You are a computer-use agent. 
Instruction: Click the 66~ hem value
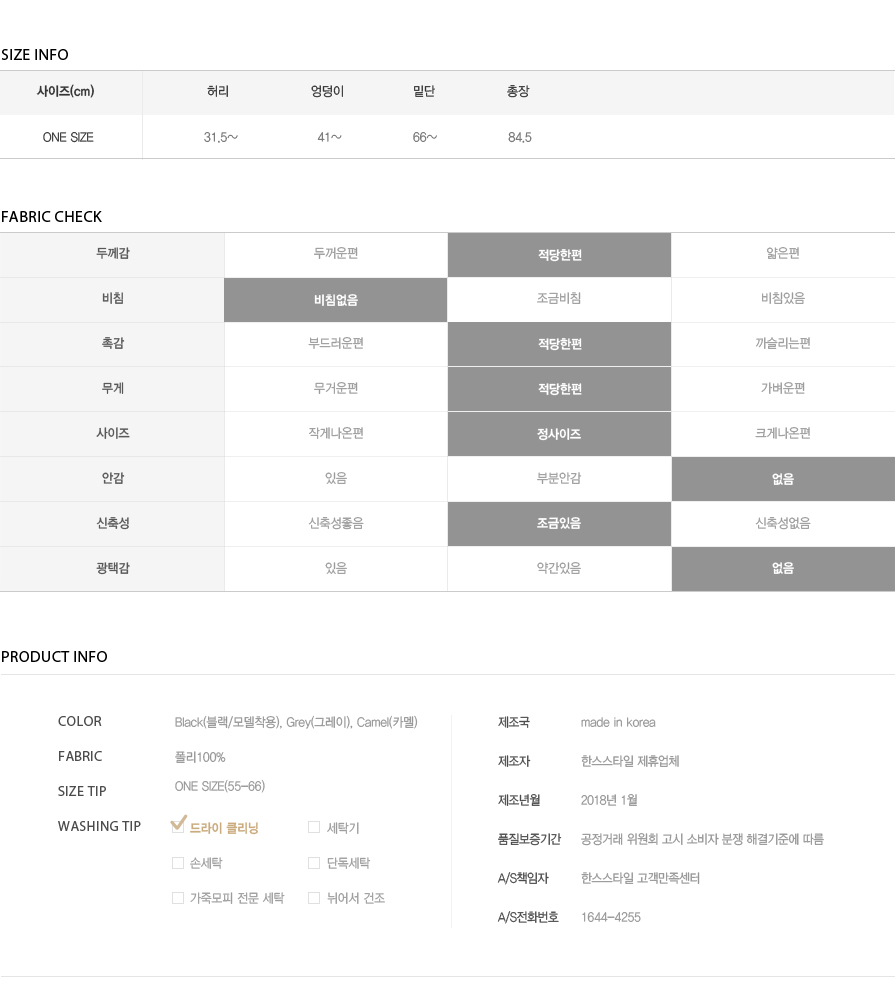(x=425, y=137)
